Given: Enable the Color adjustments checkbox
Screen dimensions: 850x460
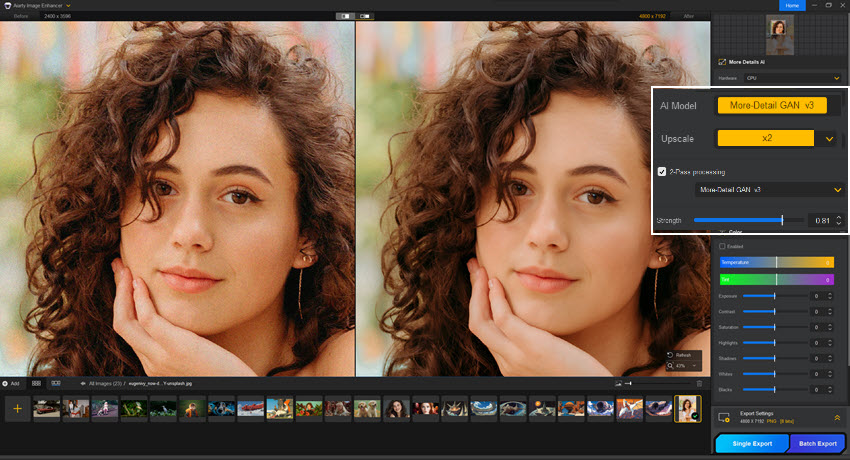Looking at the screenshot, I should point(723,246).
